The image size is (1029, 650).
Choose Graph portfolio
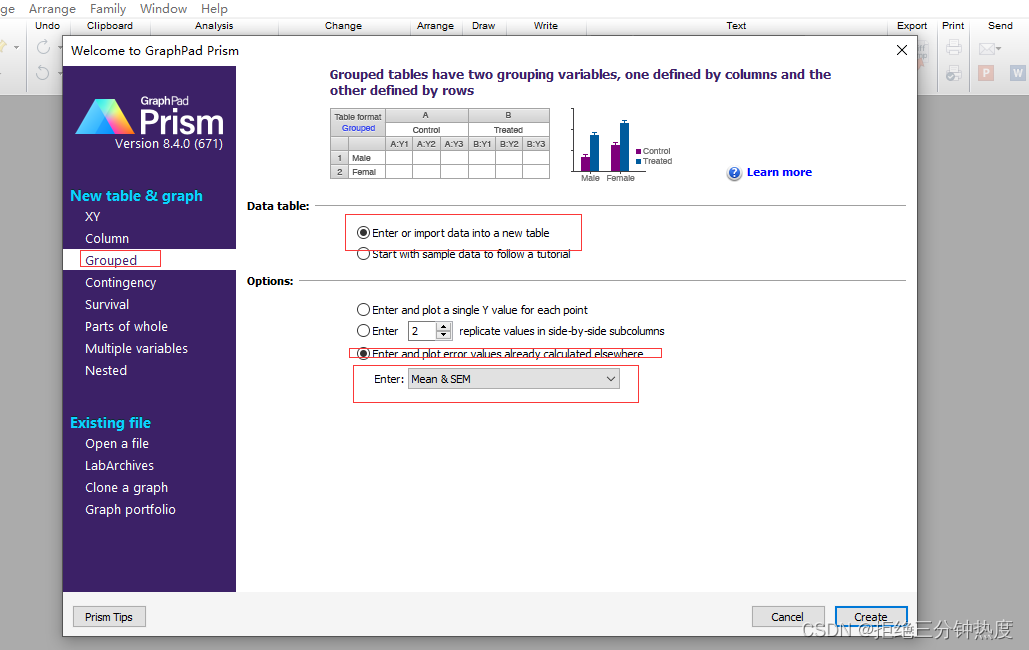tap(130, 509)
